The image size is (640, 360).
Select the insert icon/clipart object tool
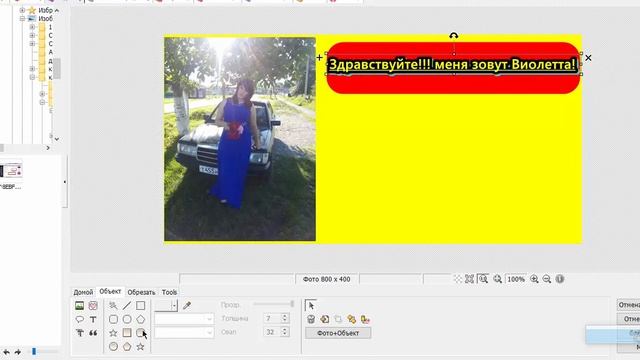pyautogui.click(x=93, y=305)
